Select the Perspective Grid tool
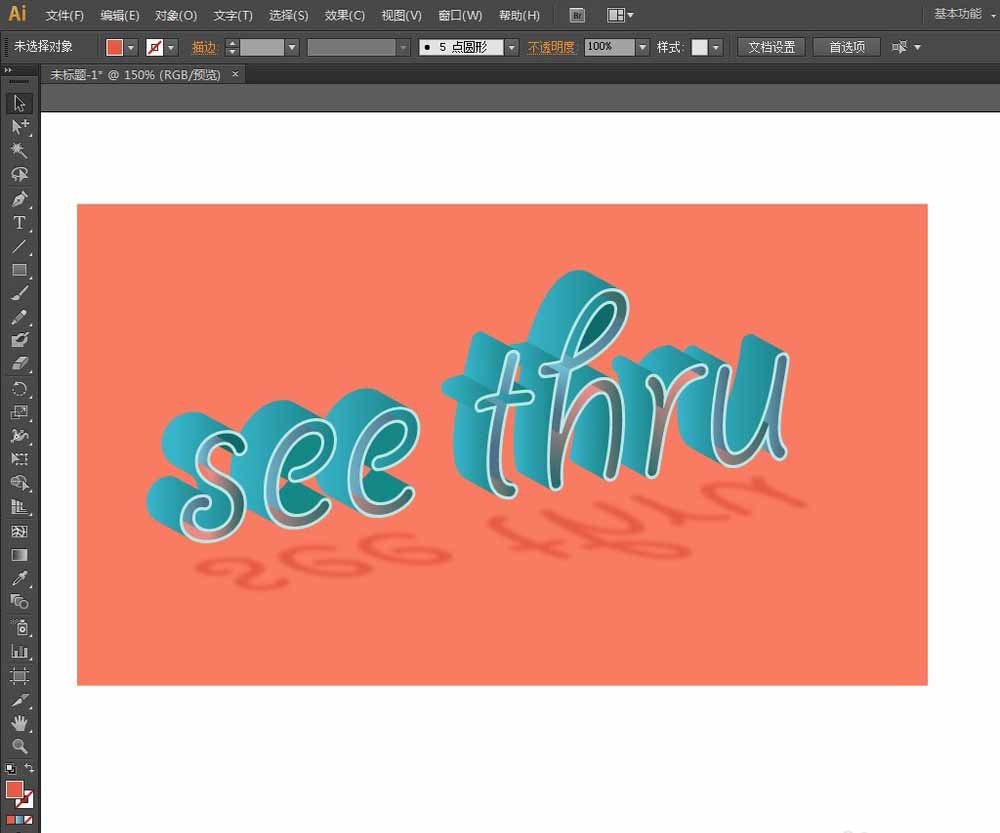 click(19, 507)
